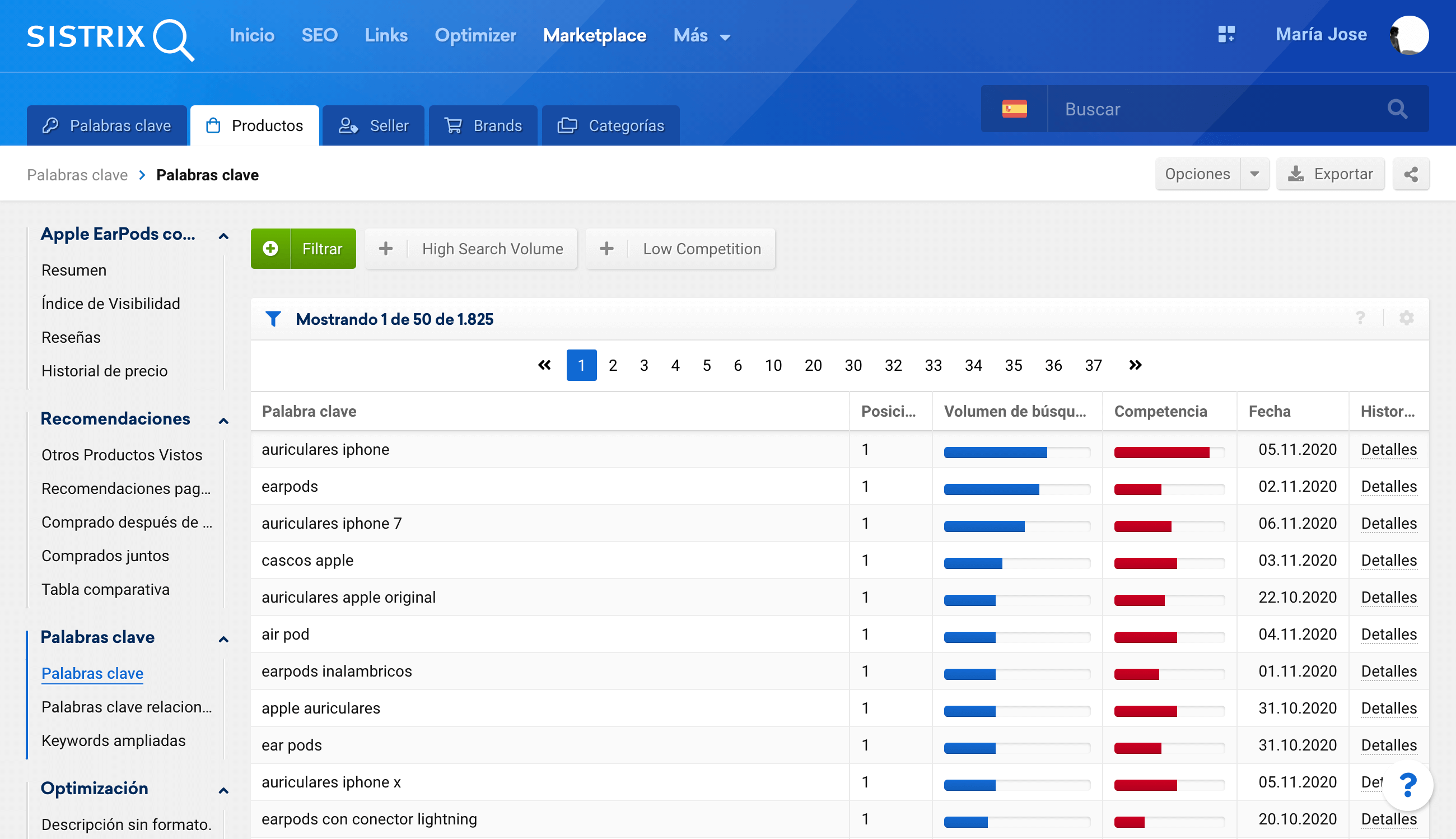Click the blue filter funnel icon
This screenshot has height=839, width=1456.
[x=273, y=319]
